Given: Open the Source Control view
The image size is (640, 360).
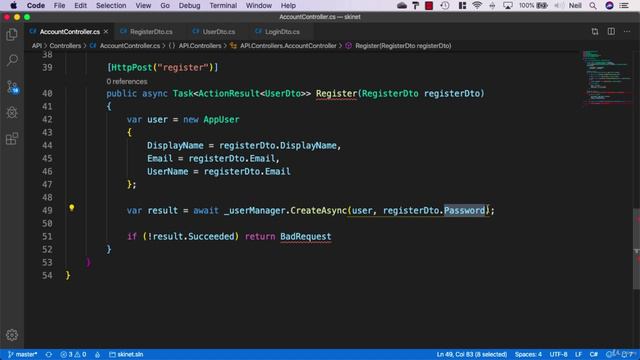Looking at the screenshot, I should (12, 87).
